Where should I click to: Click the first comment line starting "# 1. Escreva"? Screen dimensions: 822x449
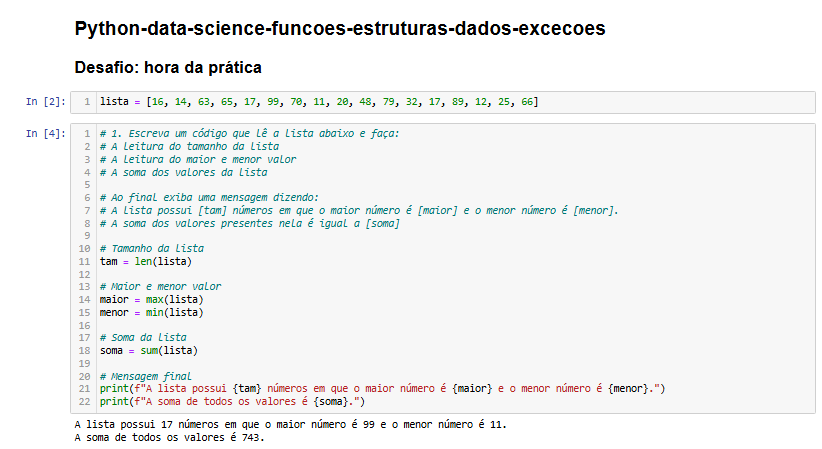point(249,133)
